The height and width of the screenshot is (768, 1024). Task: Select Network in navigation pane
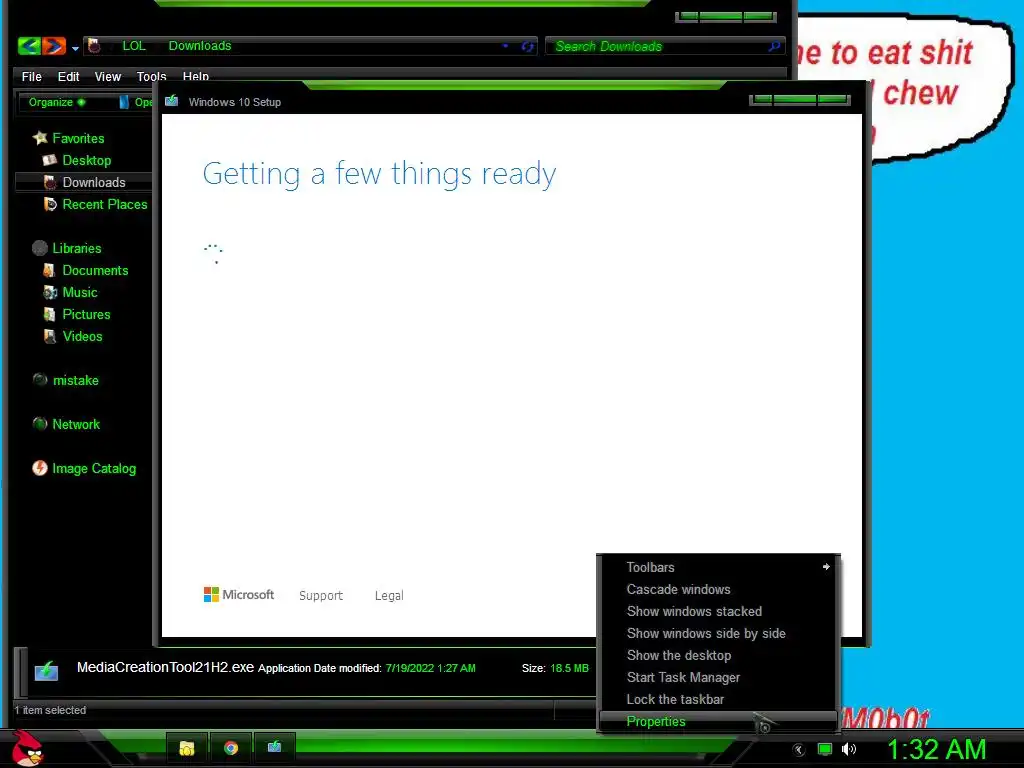click(x=76, y=424)
